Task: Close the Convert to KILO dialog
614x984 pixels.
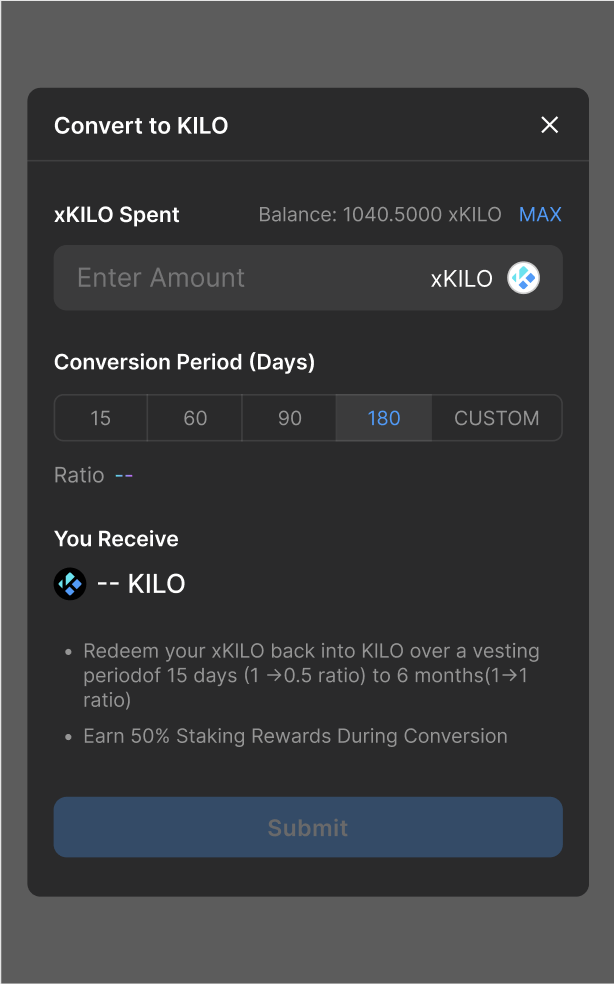Action: [x=549, y=125]
